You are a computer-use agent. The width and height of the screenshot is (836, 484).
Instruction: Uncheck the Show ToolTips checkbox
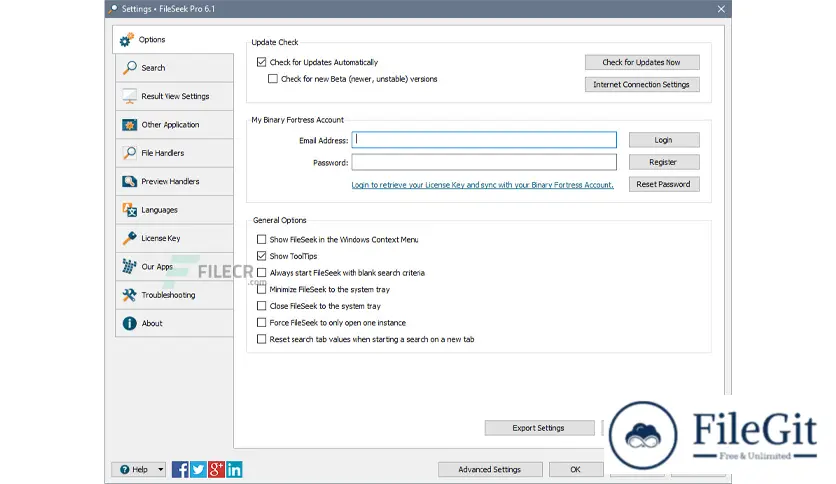pos(262,256)
